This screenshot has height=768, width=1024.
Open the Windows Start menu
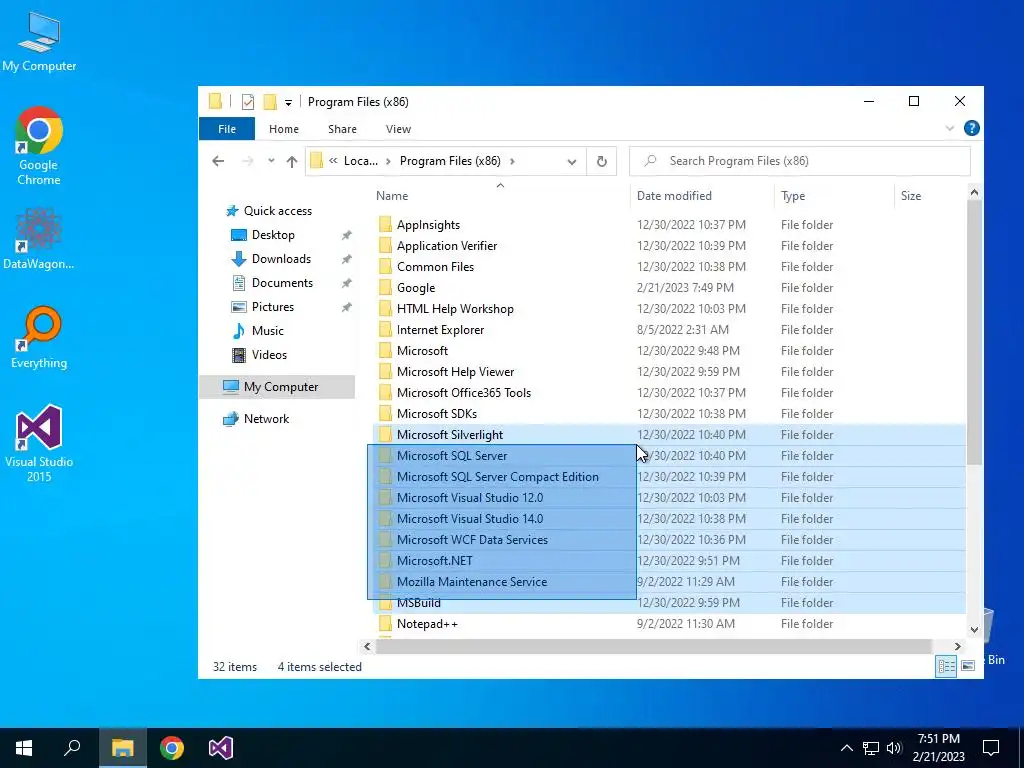click(24, 748)
